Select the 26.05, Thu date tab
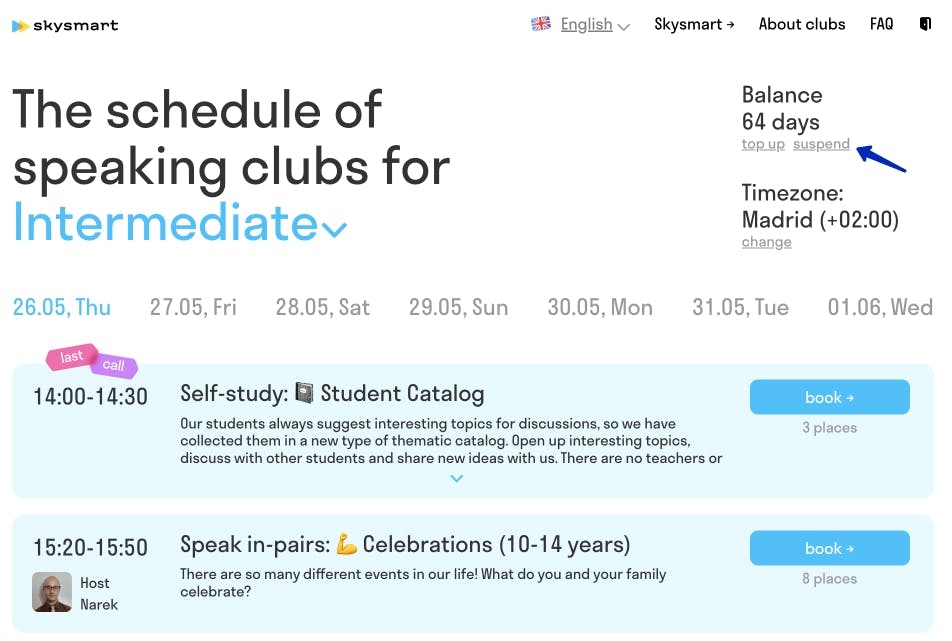Viewport: 952px width, 641px height. (x=62, y=307)
